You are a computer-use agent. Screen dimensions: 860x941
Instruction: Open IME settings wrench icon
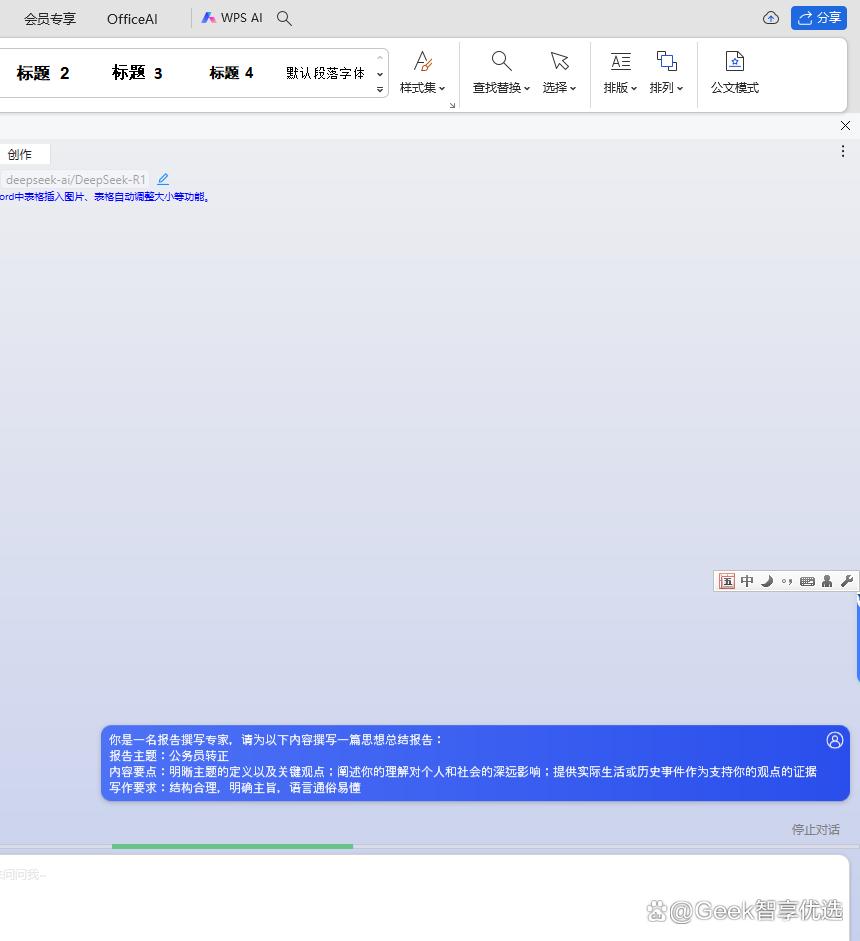(847, 581)
